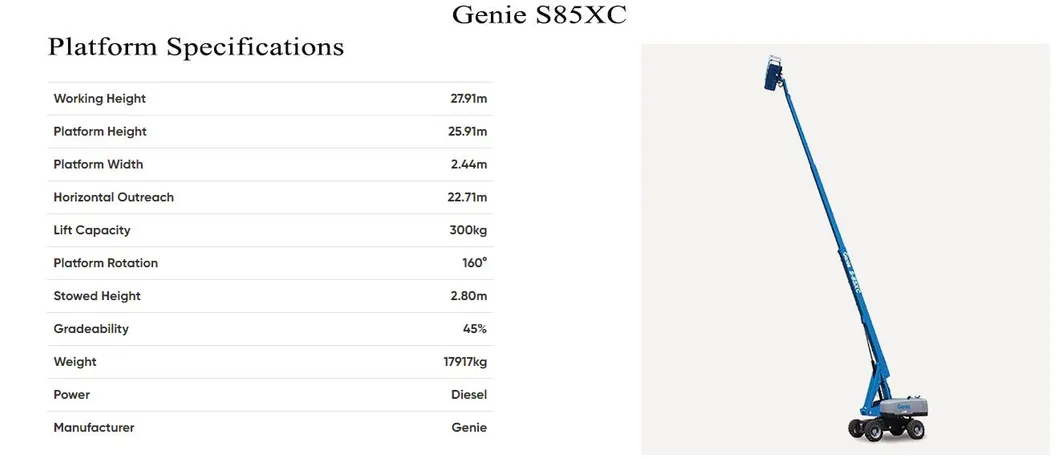The width and height of the screenshot is (1058, 459).
Task: Click the Genie S85XC title
Action: (539, 16)
